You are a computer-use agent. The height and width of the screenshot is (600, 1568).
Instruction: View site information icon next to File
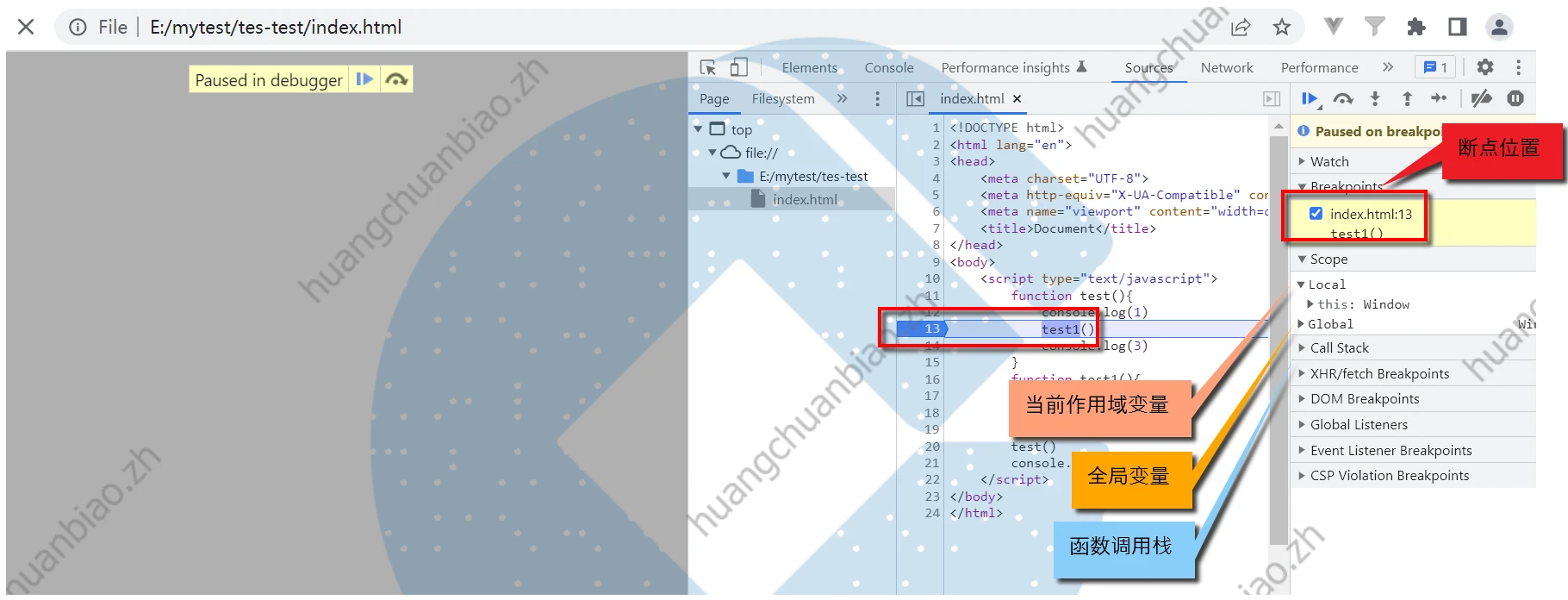(x=78, y=27)
